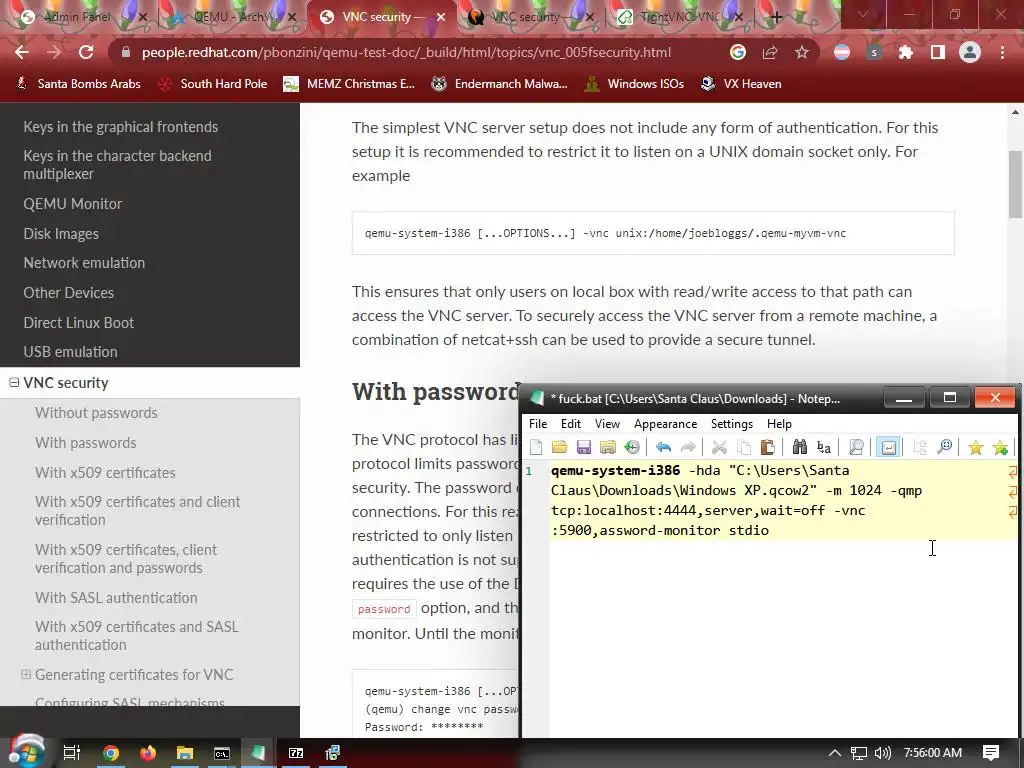Show hidden system tray icons

(x=835, y=753)
